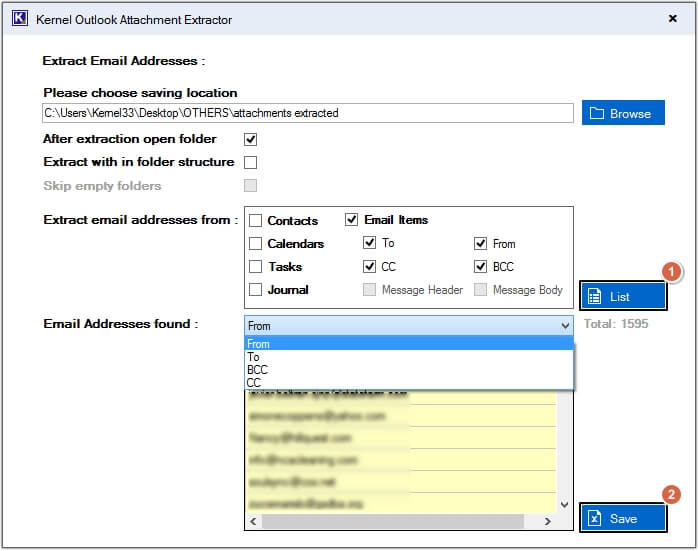Close the Kernel Outlook Attachment Extractor window
Screen dimensions: 699x551
click(673, 18)
